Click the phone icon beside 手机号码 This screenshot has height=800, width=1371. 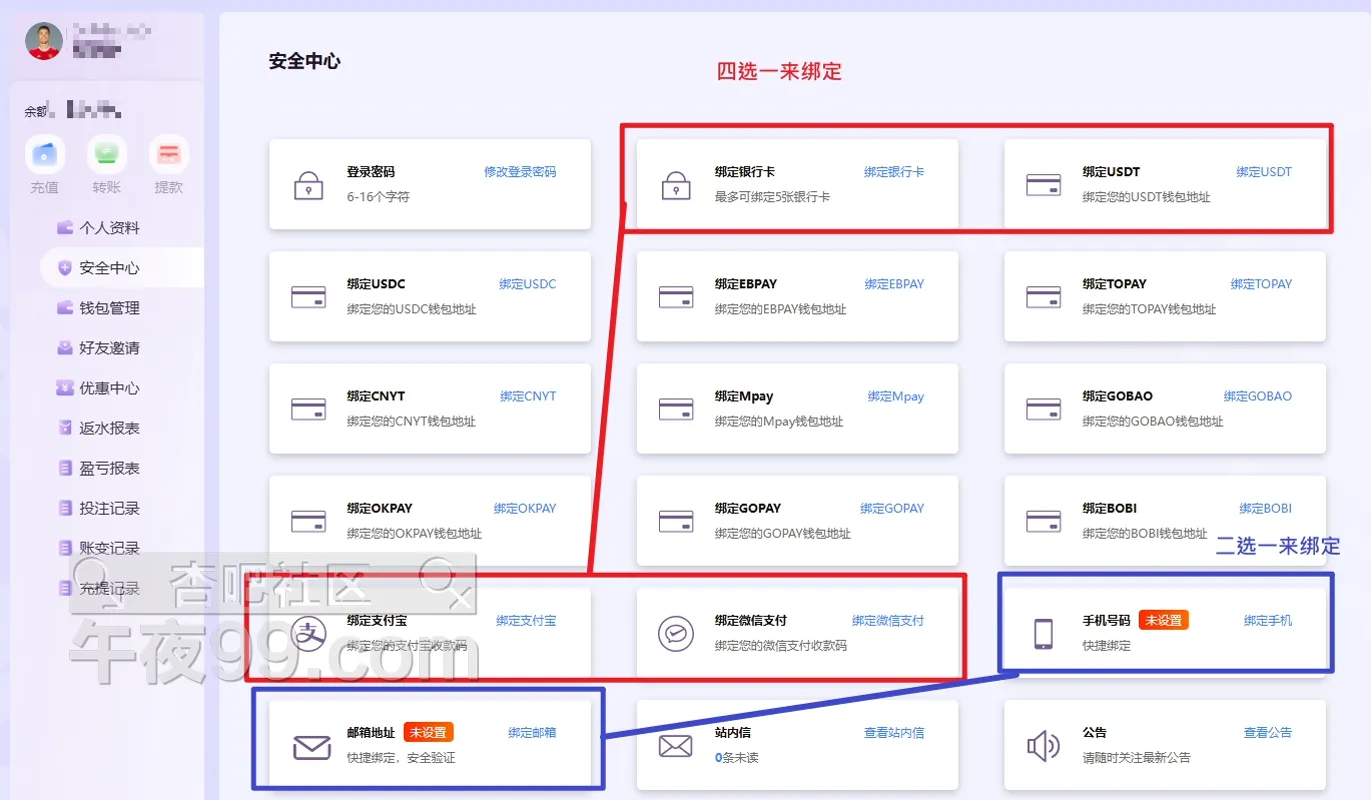[x=1043, y=634]
